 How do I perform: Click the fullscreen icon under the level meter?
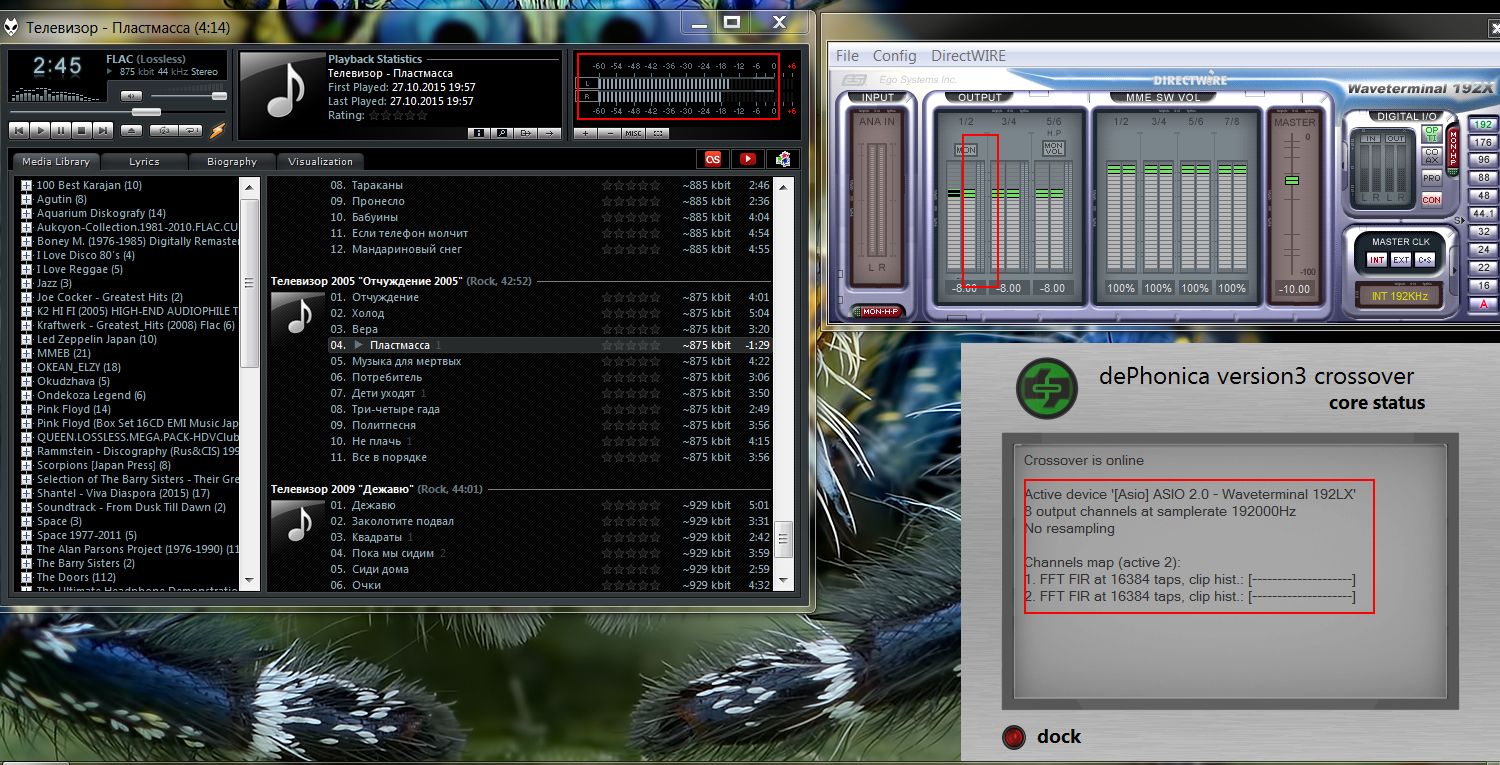(657, 133)
